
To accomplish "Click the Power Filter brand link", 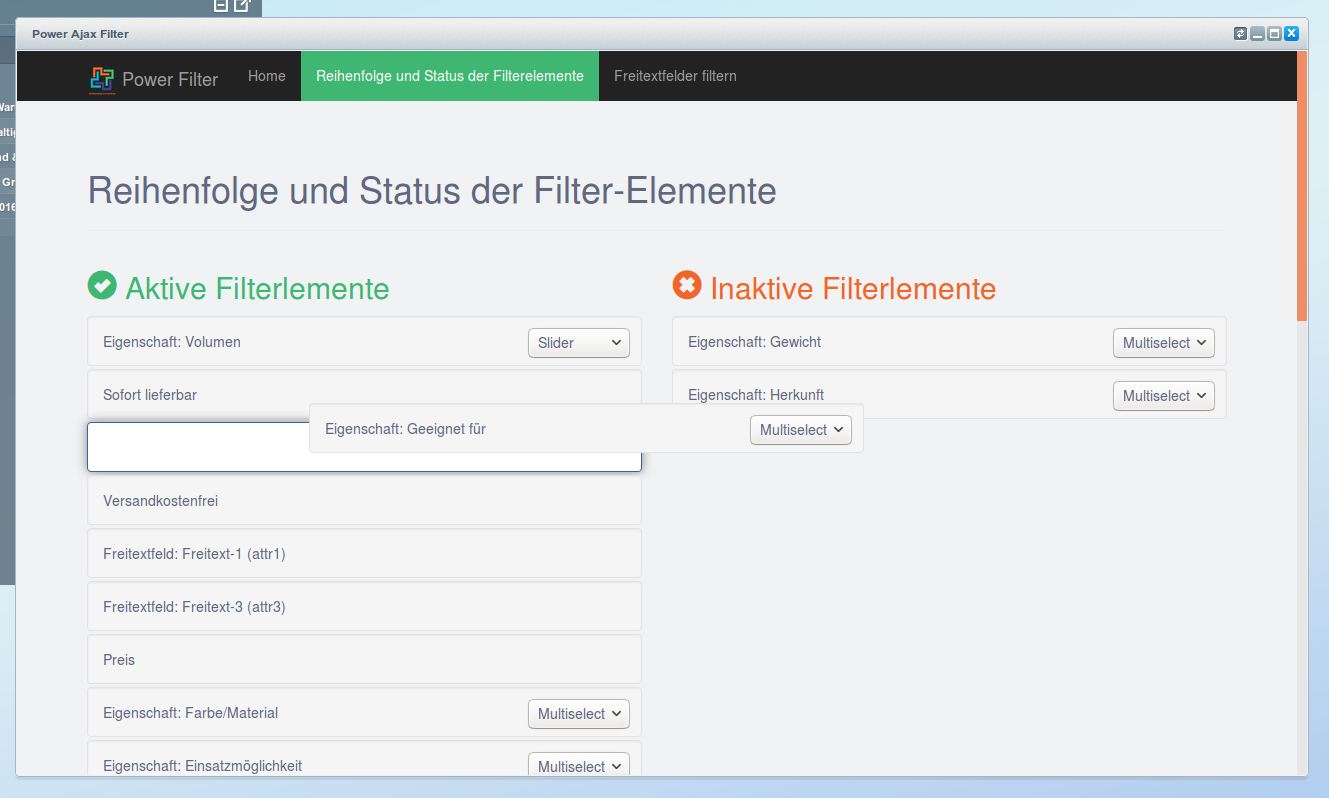I will point(170,79).
